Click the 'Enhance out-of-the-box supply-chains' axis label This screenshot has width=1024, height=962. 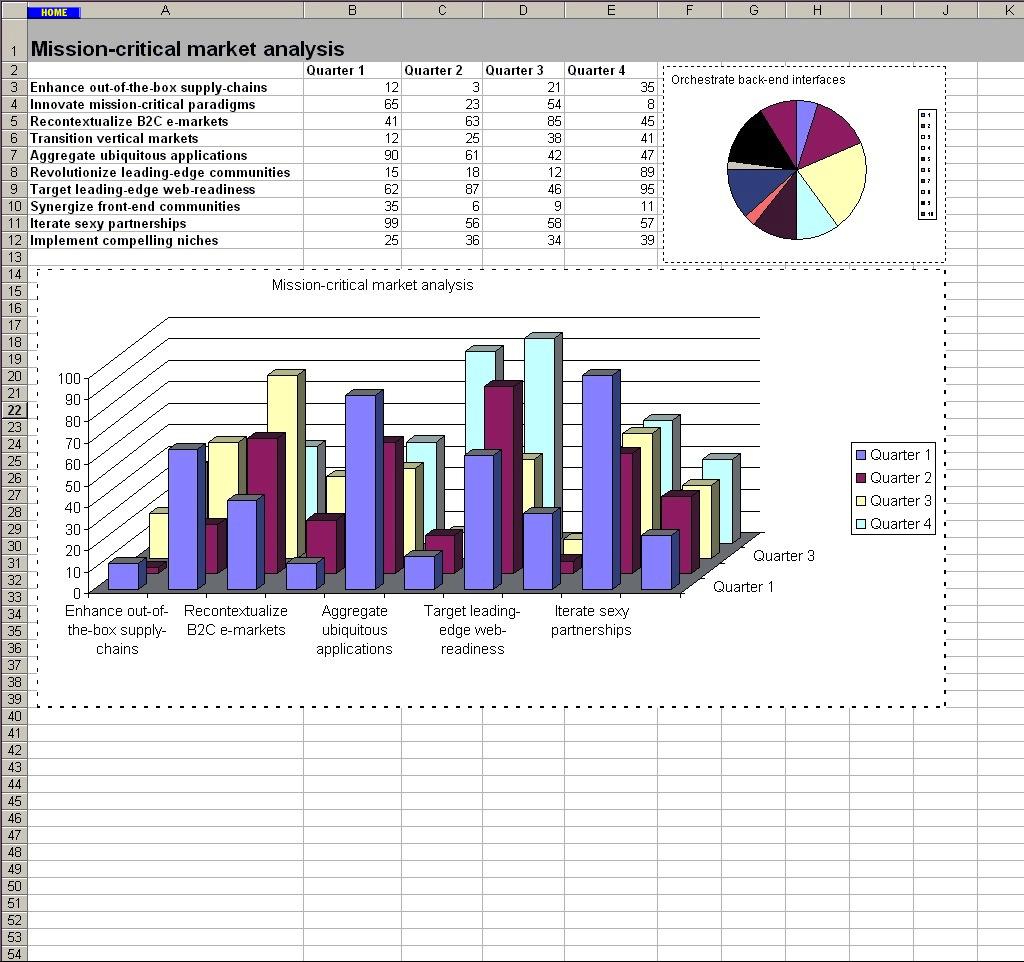point(117,630)
